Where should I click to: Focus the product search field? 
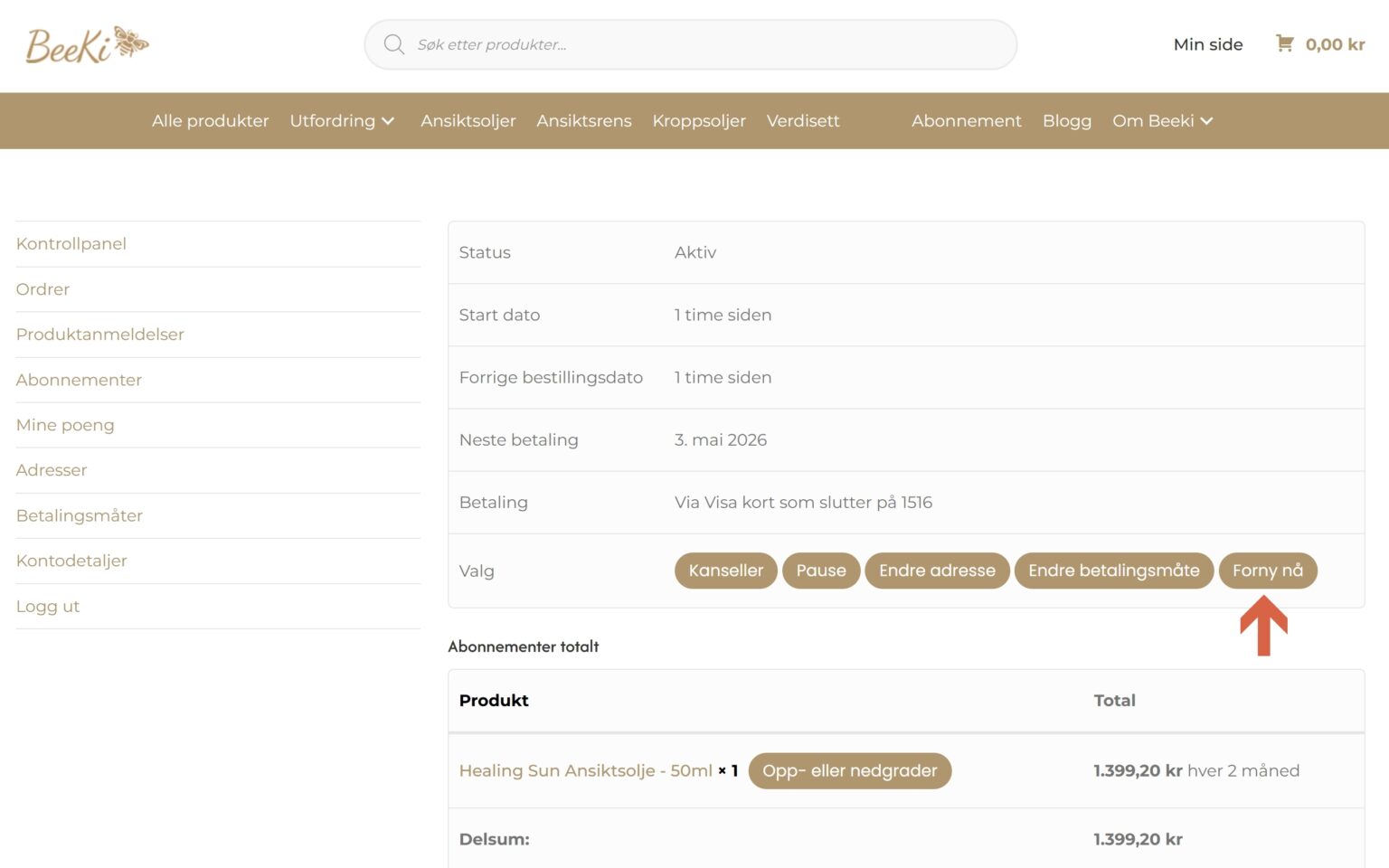(x=705, y=44)
